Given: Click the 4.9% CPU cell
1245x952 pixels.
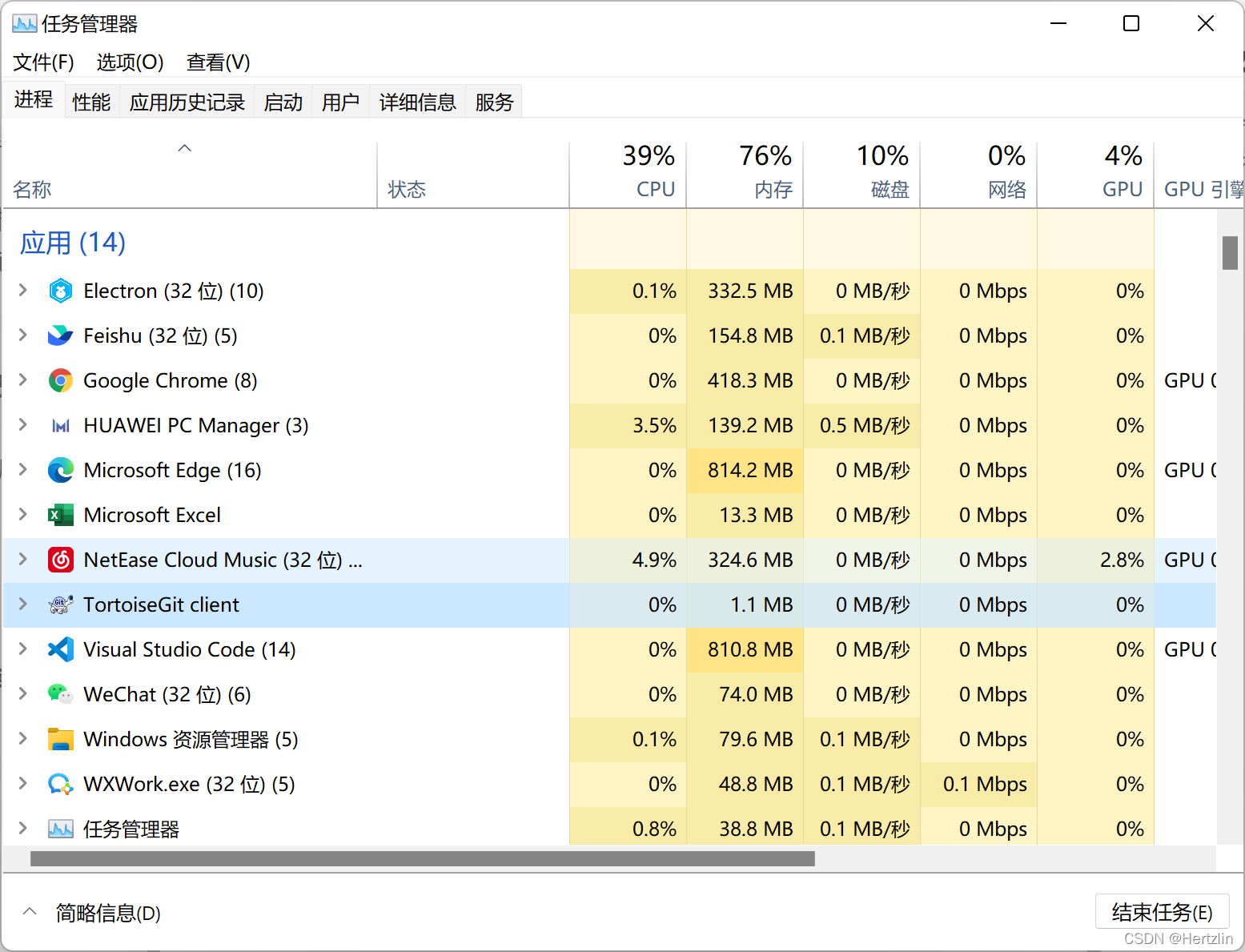Looking at the screenshot, I should coord(629,560).
